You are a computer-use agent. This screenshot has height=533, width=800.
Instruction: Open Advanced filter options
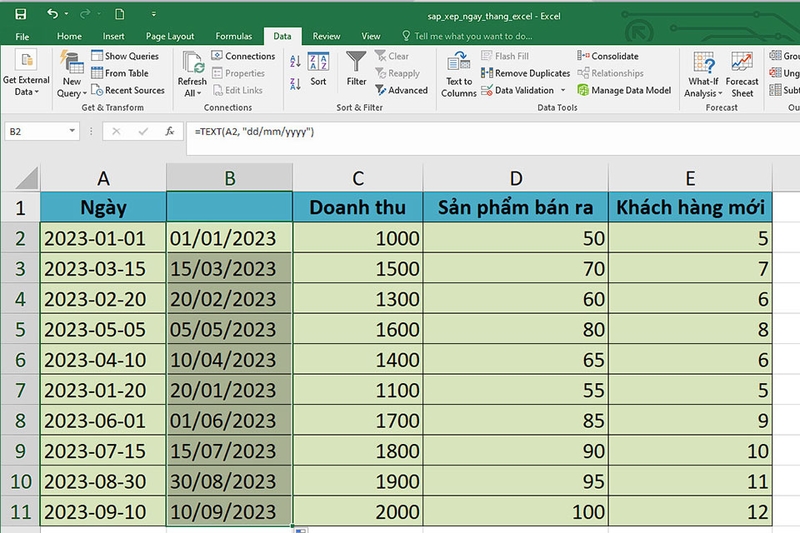coord(402,90)
